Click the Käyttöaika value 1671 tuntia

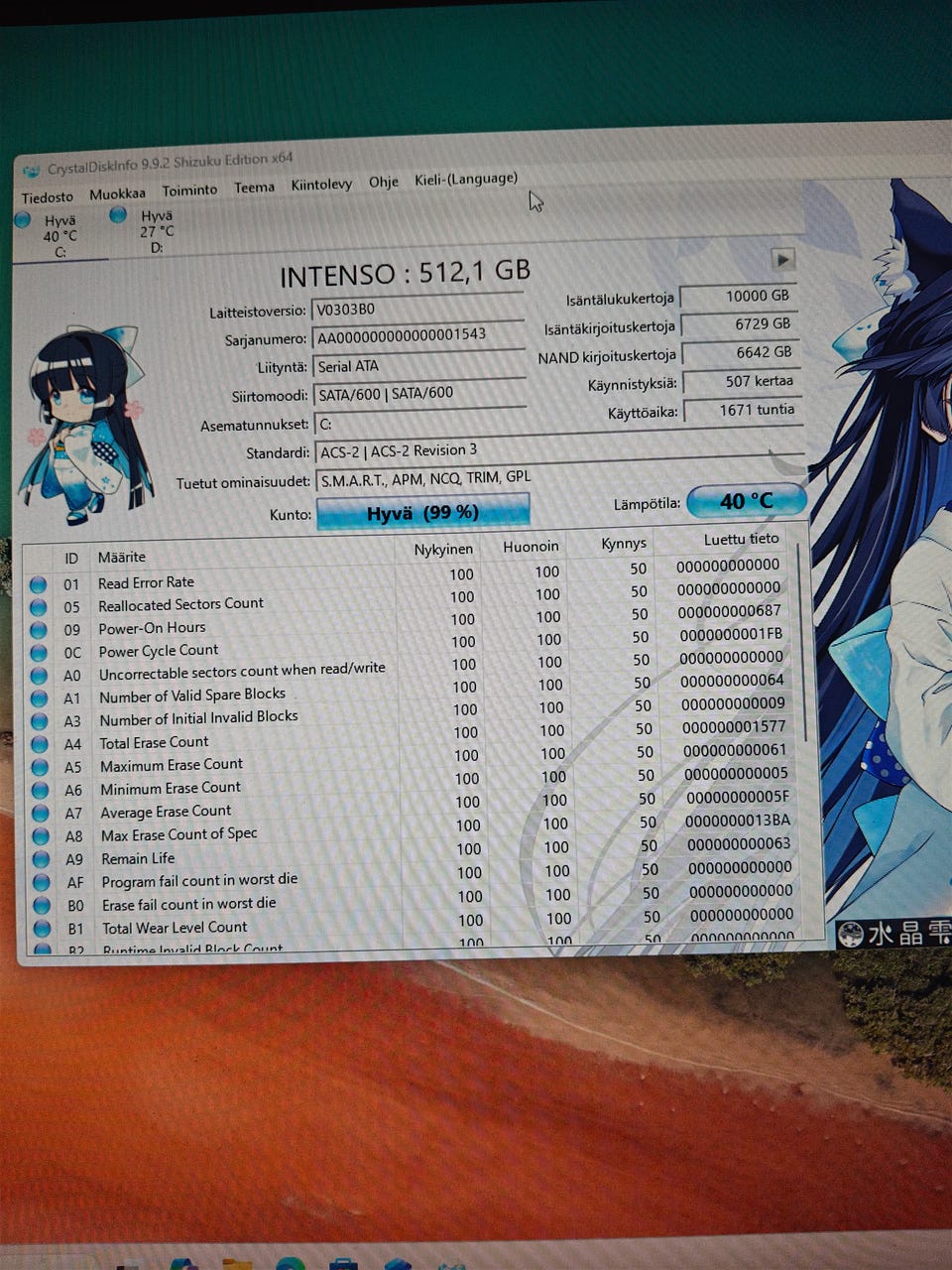(743, 409)
